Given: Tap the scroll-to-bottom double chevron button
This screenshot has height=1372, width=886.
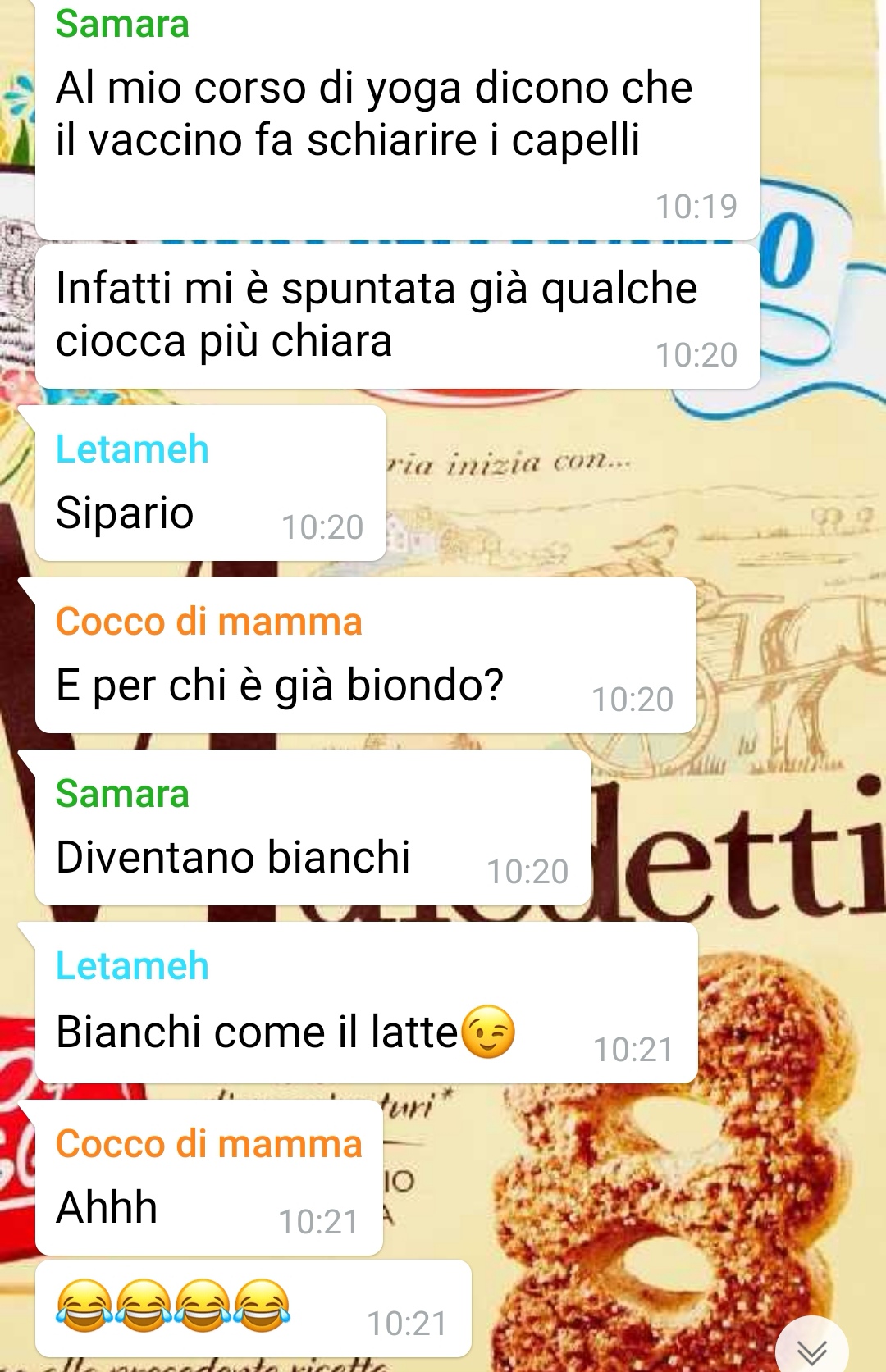Looking at the screenshot, I should coord(812,1349).
